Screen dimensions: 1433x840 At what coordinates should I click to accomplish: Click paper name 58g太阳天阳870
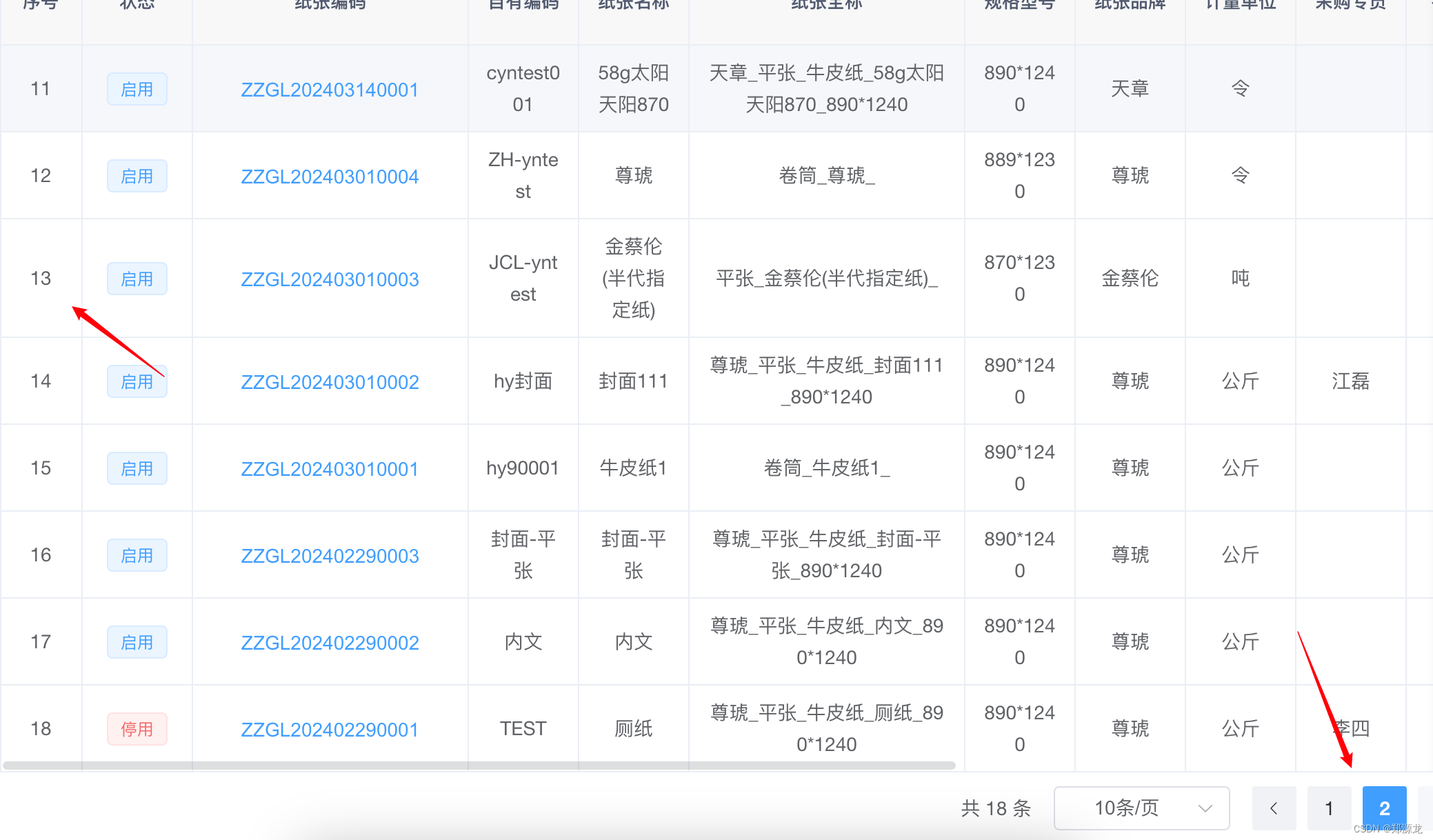click(x=634, y=89)
